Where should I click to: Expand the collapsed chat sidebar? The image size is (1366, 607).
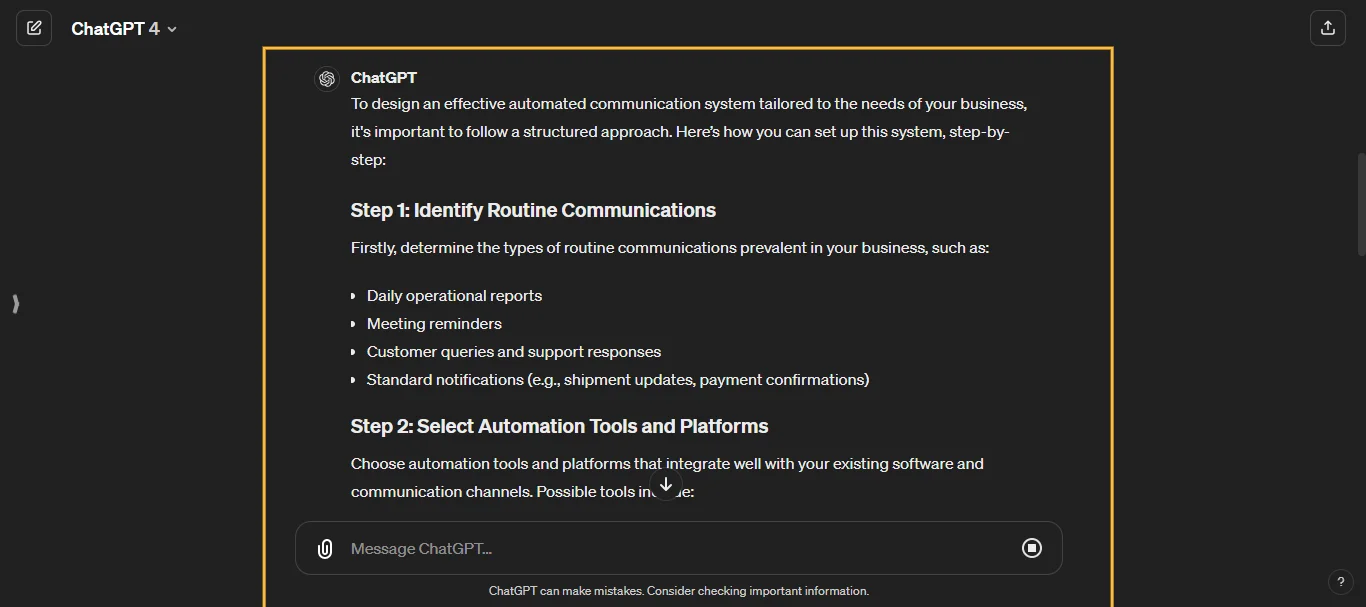coord(15,304)
